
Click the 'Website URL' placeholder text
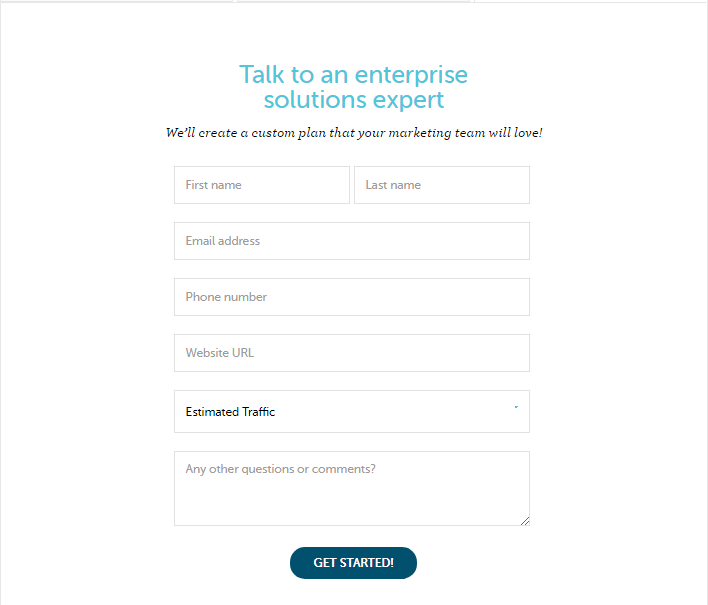tap(220, 353)
